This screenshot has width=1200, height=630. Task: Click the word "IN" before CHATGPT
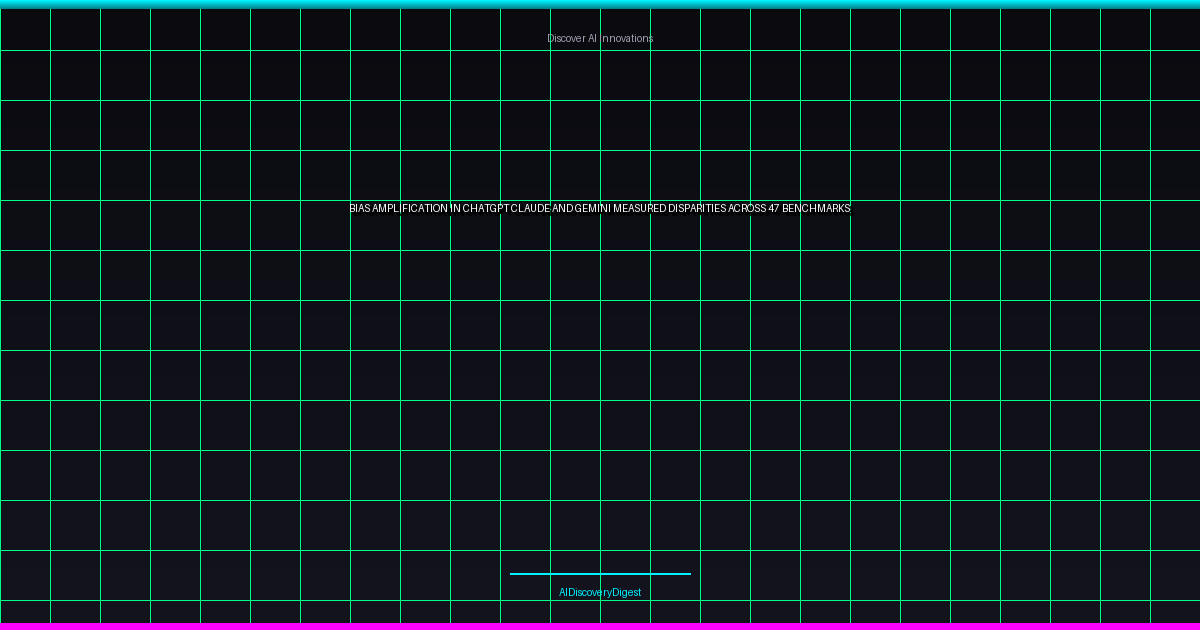pyautogui.click(x=455, y=208)
